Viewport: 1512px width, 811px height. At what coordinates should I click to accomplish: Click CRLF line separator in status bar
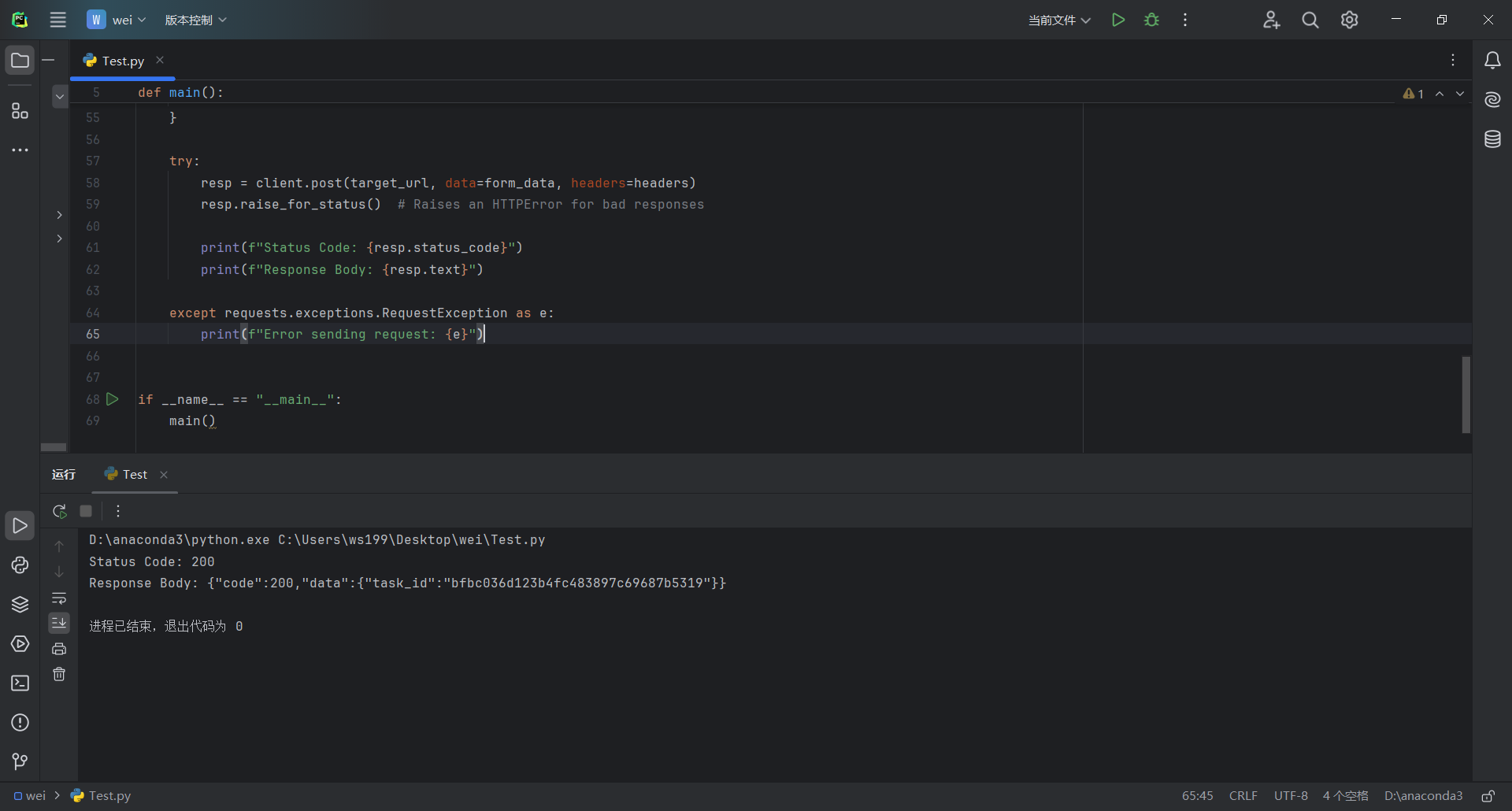tap(1243, 796)
